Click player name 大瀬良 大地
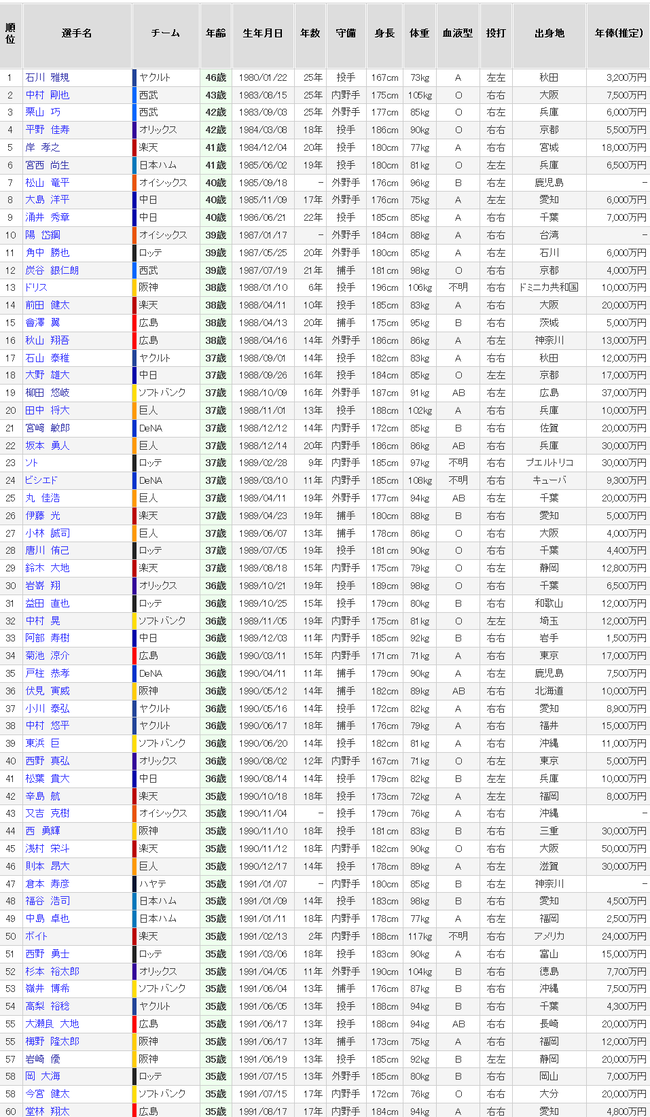Screen dimensions: 650x1117 [51, 1024]
